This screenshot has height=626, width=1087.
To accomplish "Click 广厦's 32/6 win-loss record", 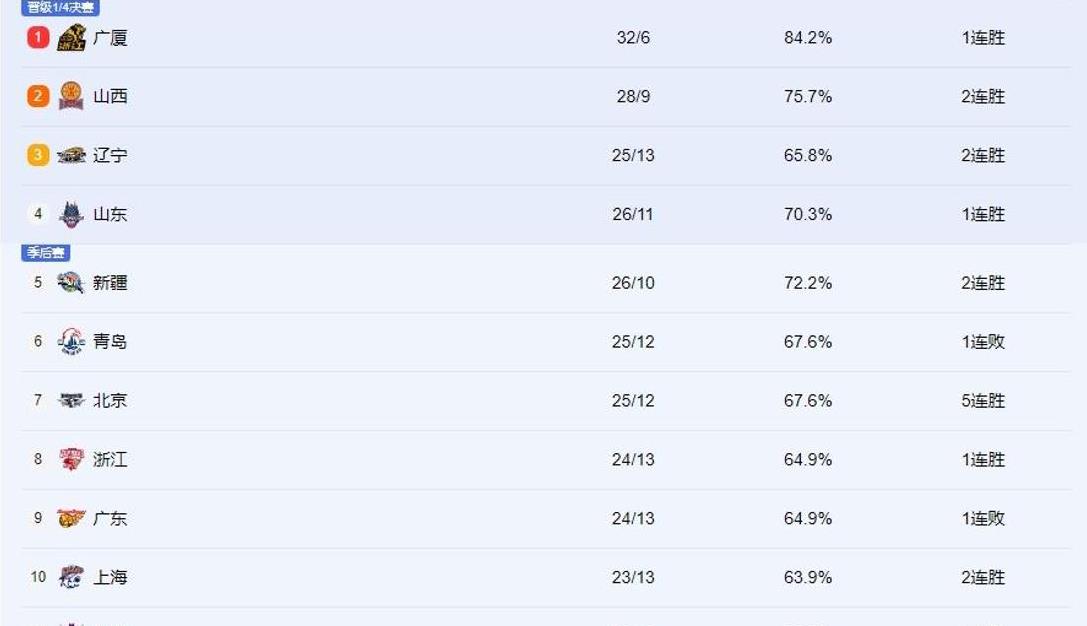I will click(x=633, y=38).
